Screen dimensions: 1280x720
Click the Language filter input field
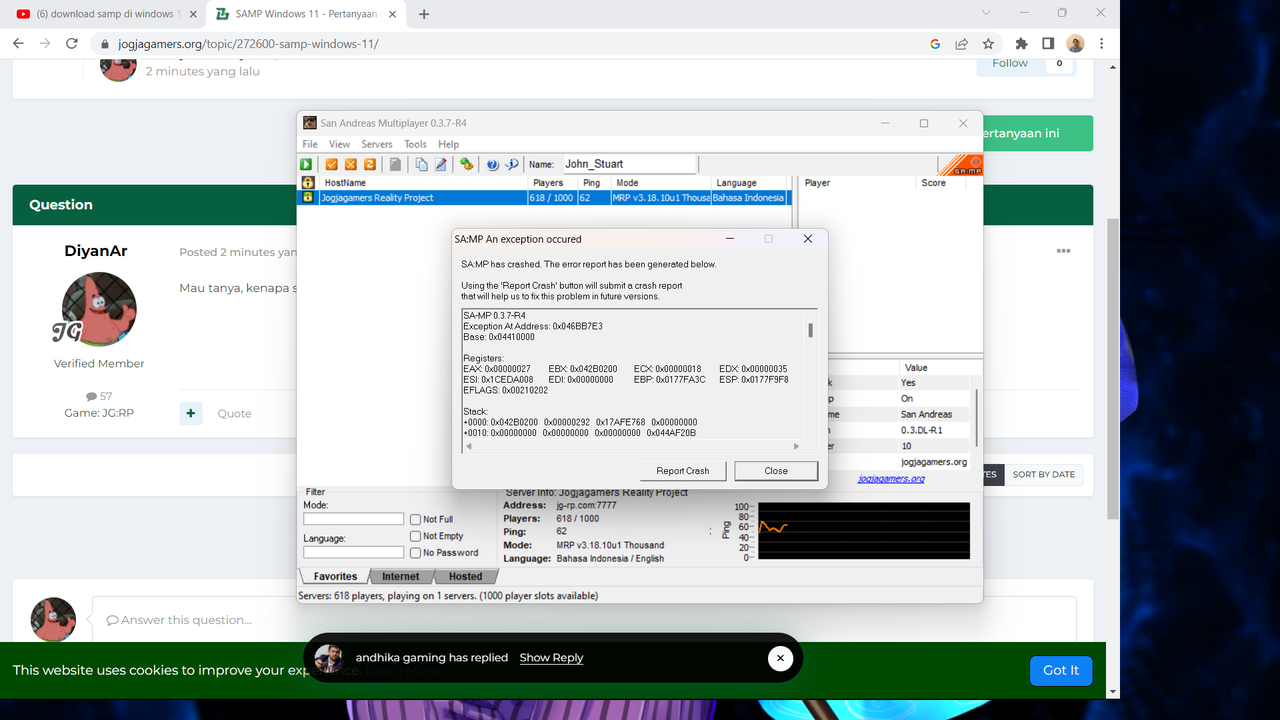[x=354, y=552]
